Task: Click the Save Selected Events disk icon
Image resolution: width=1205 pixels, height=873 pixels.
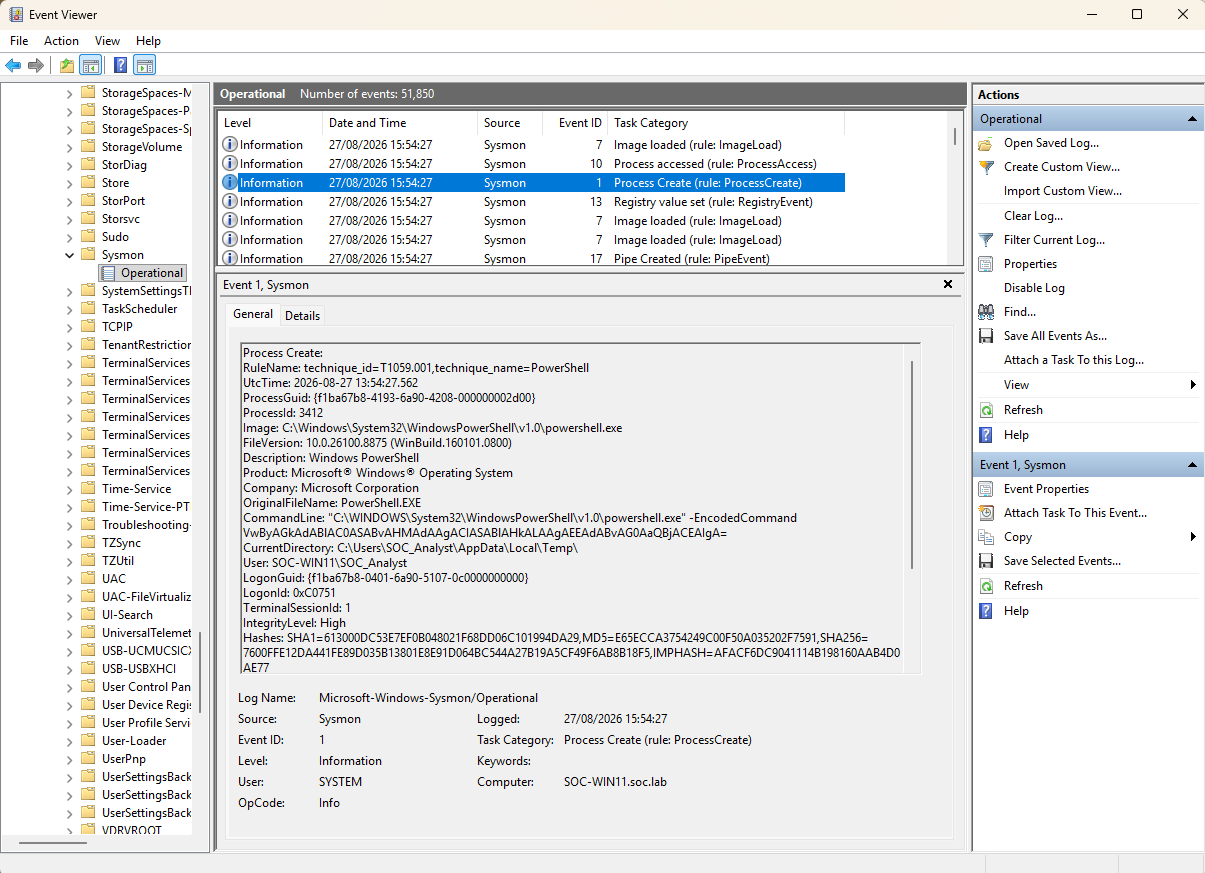Action: (986, 561)
